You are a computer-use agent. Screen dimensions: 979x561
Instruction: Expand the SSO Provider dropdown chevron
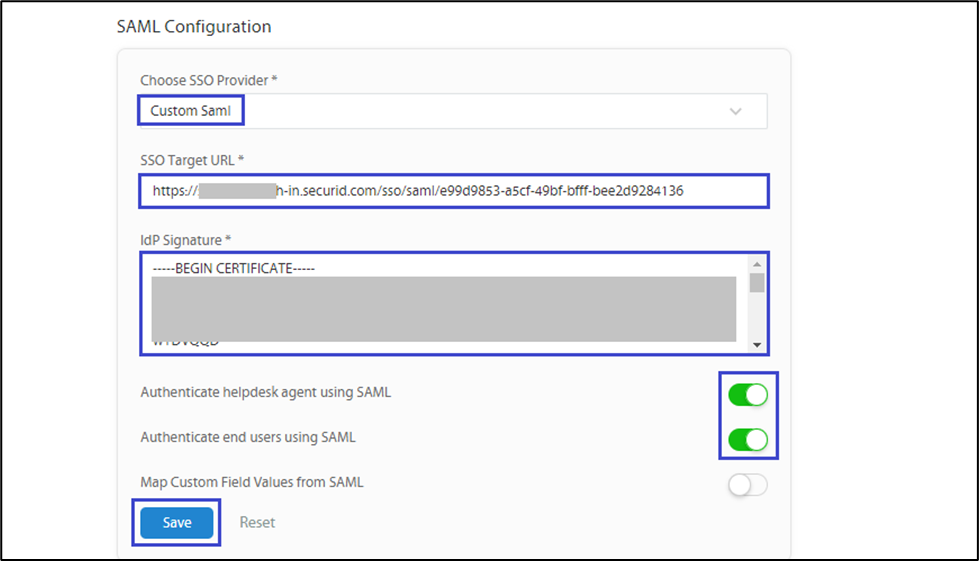click(736, 111)
